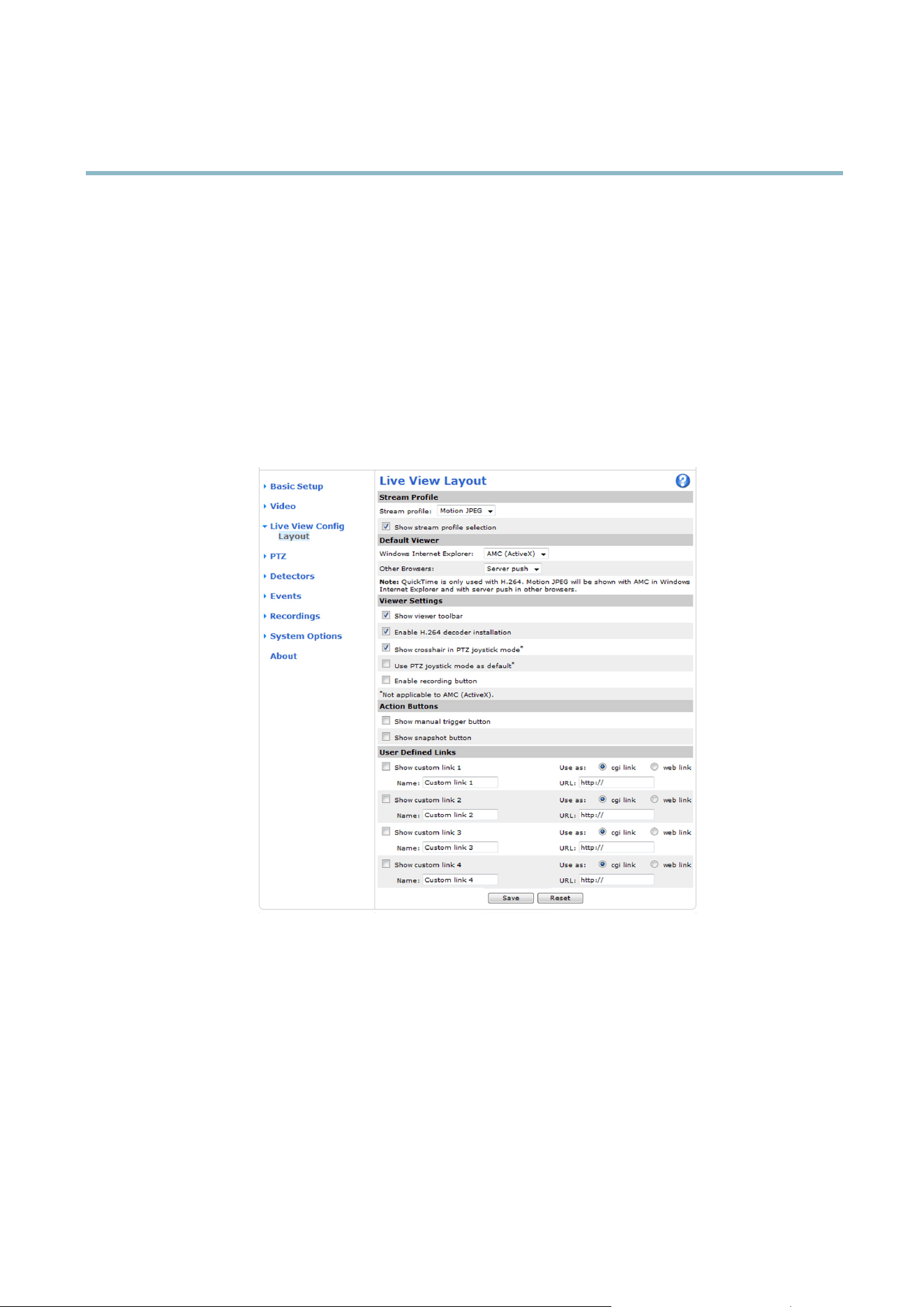This screenshot has width=924, height=1307.
Task: Open the help question mark icon
Action: coord(683,480)
